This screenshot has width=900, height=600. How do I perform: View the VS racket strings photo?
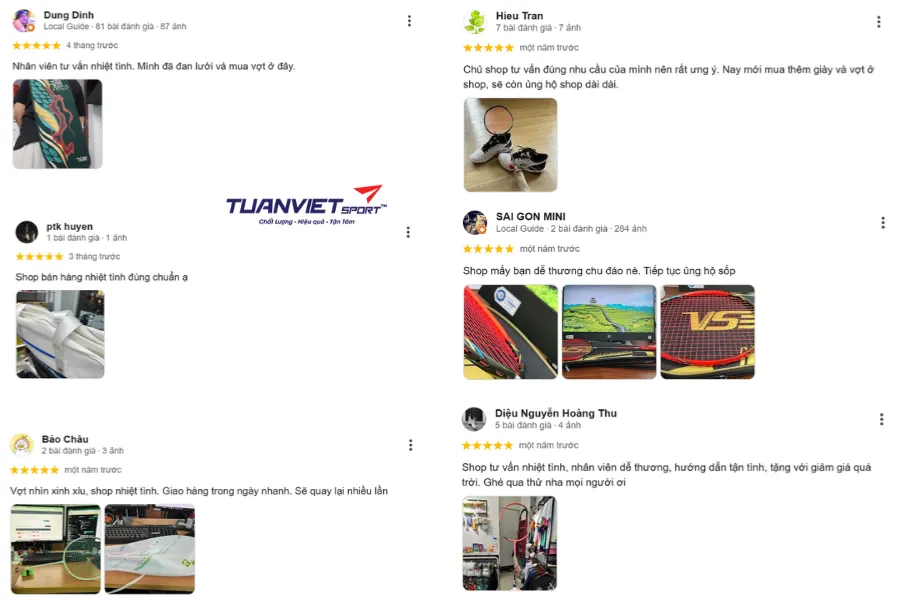(x=708, y=332)
